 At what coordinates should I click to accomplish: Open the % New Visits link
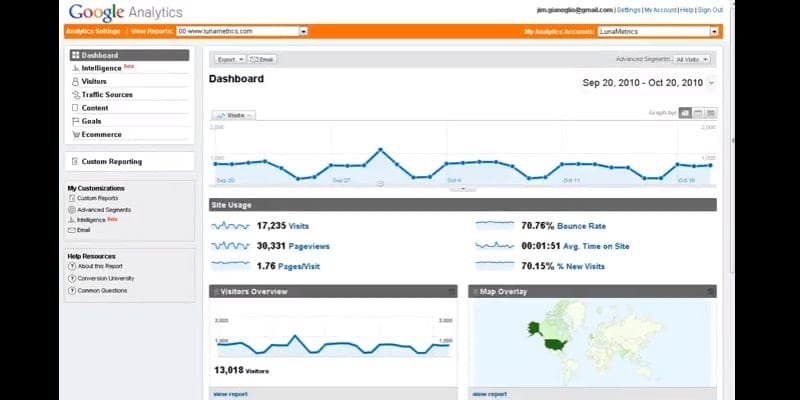[581, 266]
